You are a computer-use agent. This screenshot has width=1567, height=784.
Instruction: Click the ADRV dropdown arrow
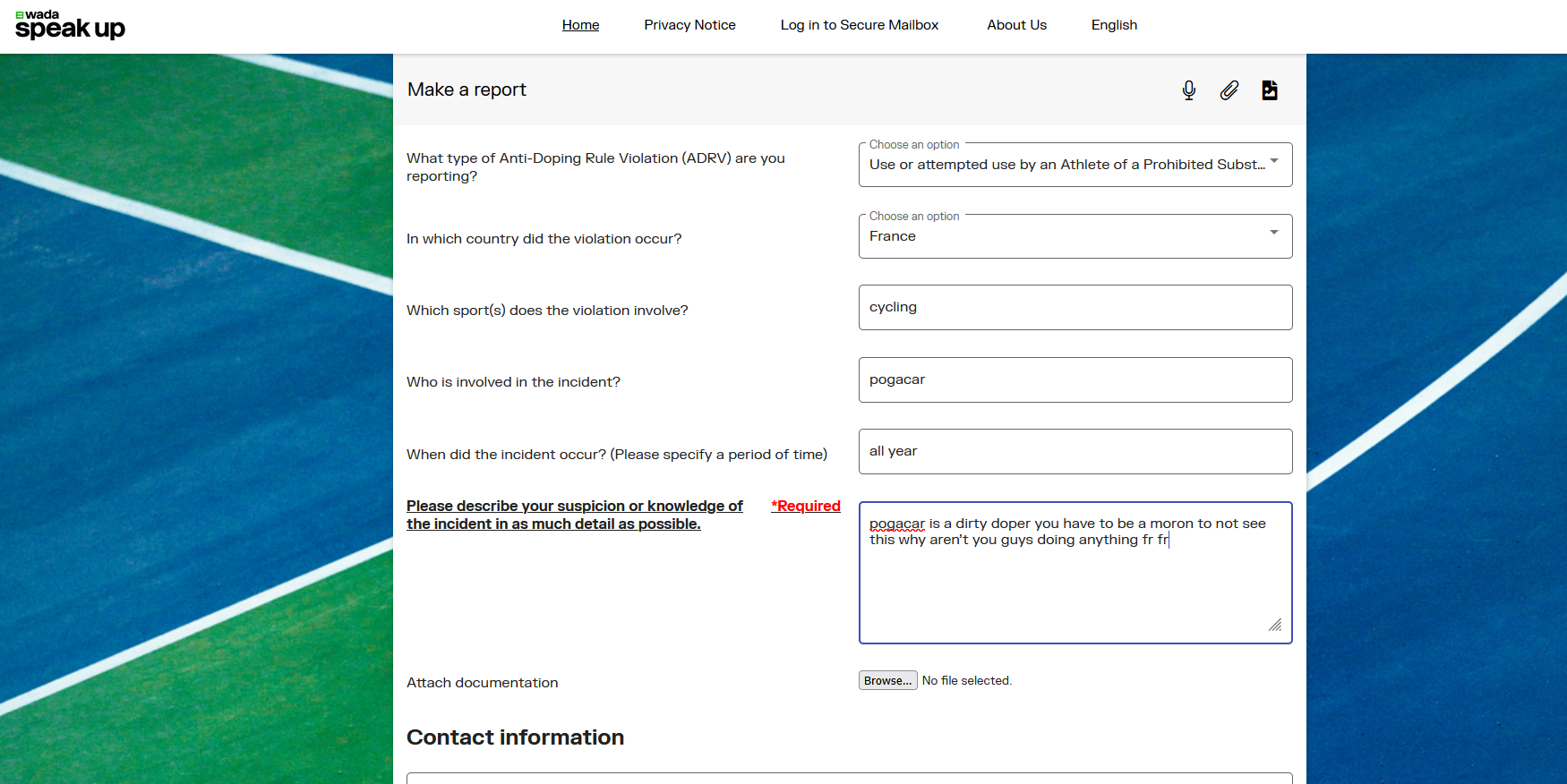tap(1274, 161)
